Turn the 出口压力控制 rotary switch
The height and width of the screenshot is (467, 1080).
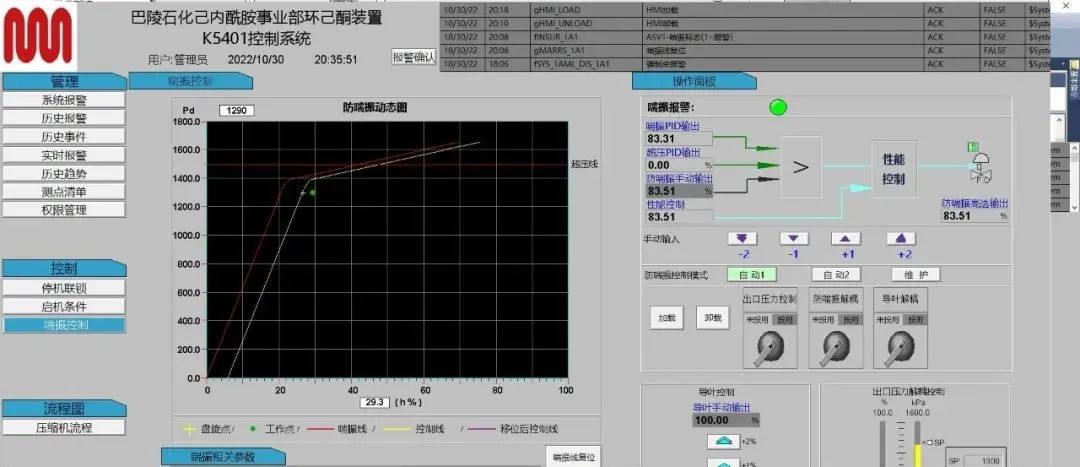point(769,346)
